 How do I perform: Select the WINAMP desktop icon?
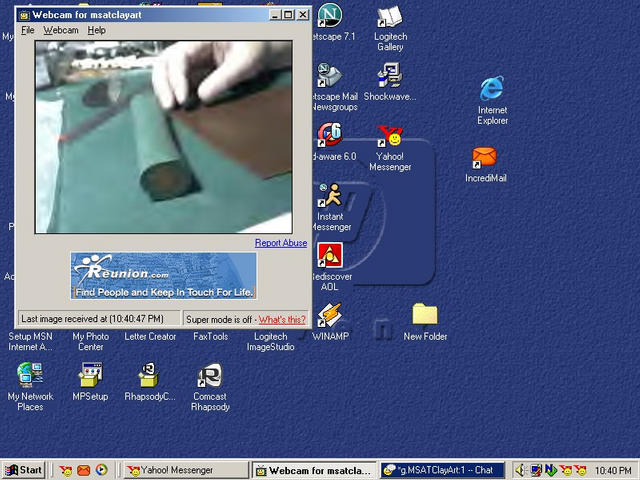tap(330, 315)
